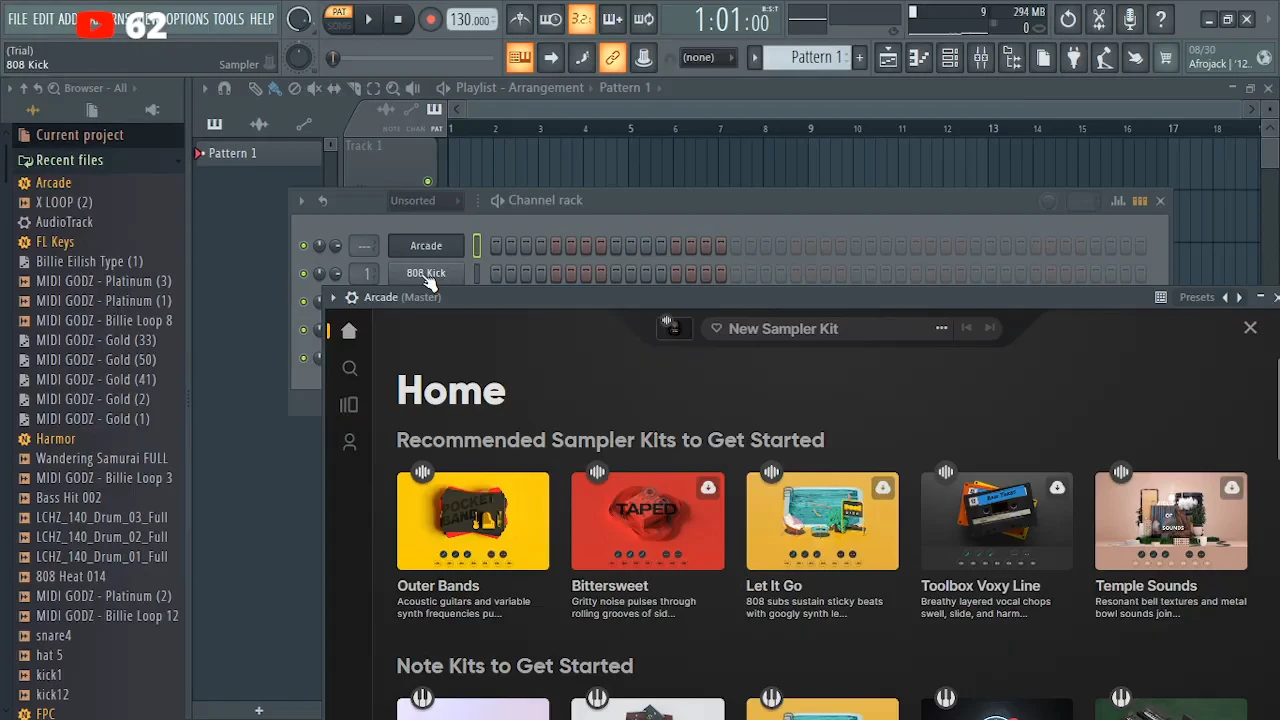
Task: Toggle the link (multilink controllers) button
Action: [x=613, y=58]
